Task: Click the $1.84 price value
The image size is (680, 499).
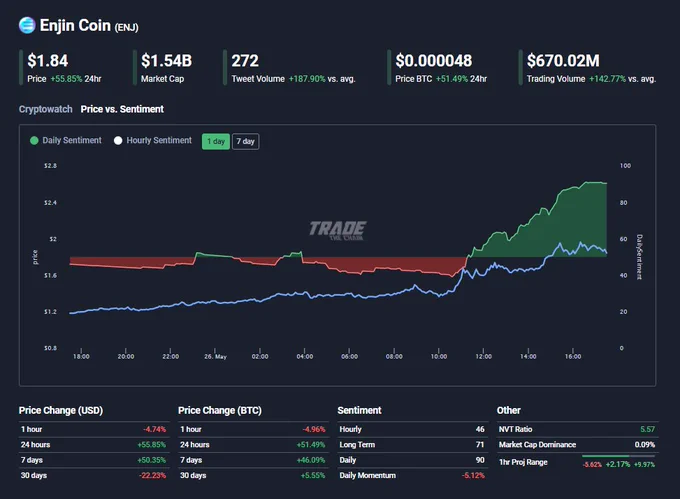Action: [x=48, y=61]
